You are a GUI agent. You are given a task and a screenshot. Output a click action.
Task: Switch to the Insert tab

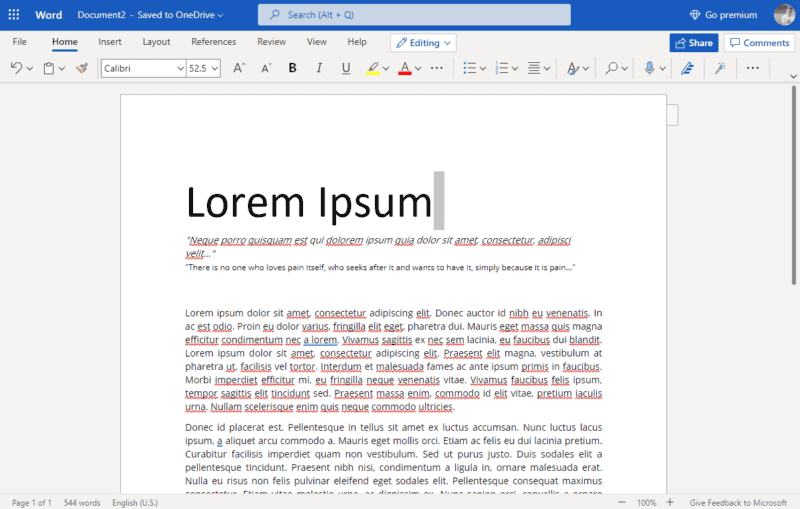pos(110,42)
